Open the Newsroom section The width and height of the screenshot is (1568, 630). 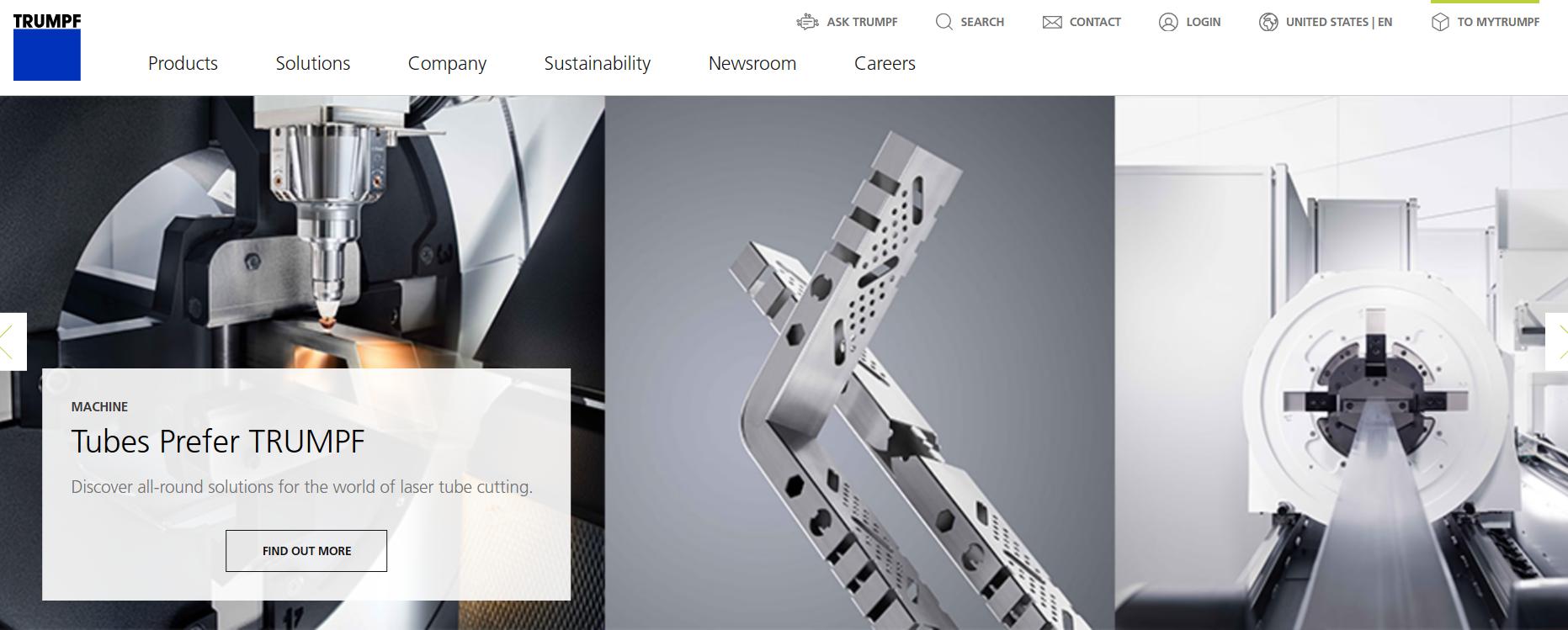[x=752, y=63]
